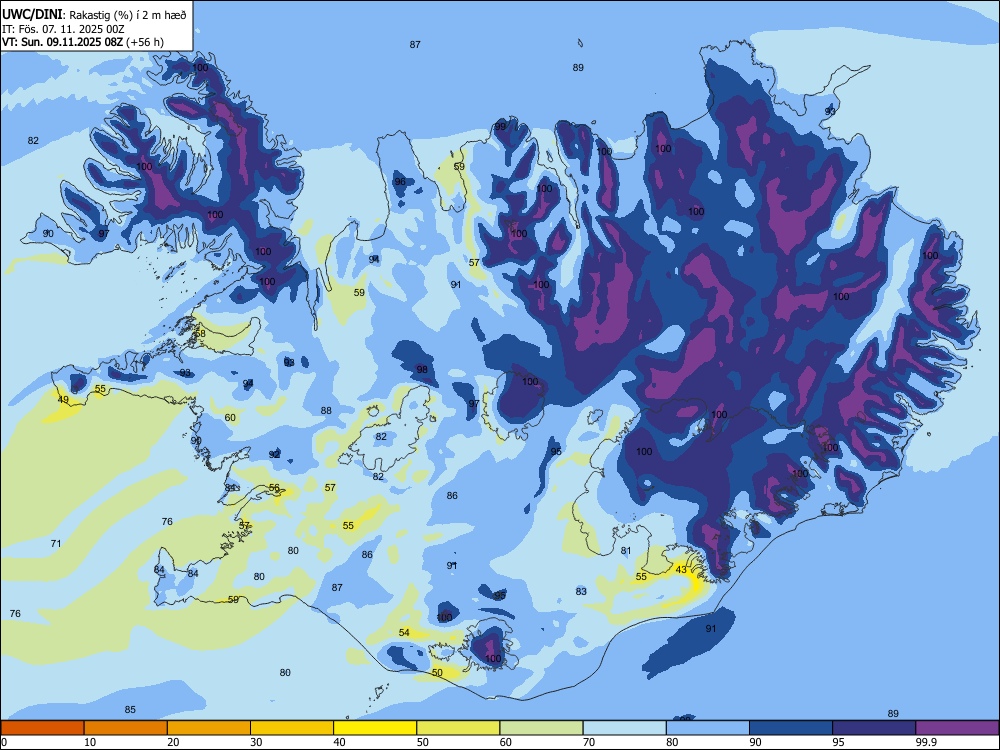
Task: Select the 30–40 golden legend swatch
Action: point(292,728)
